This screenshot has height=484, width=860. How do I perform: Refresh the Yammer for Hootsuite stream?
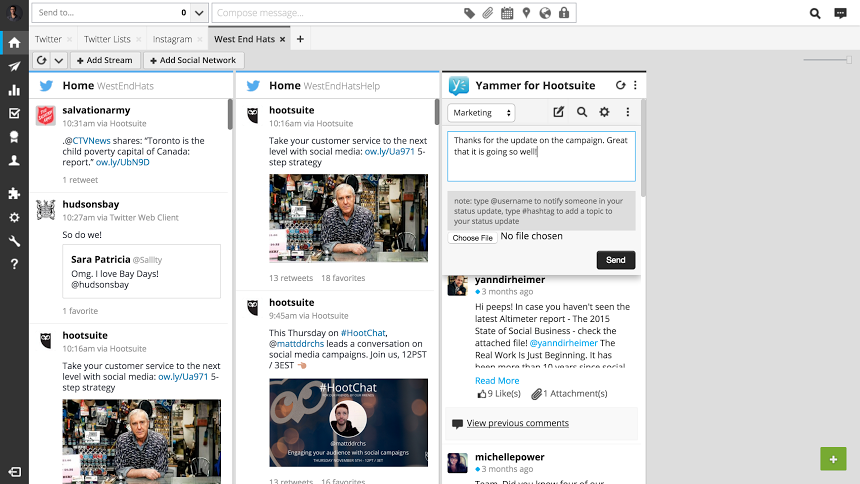pos(620,85)
